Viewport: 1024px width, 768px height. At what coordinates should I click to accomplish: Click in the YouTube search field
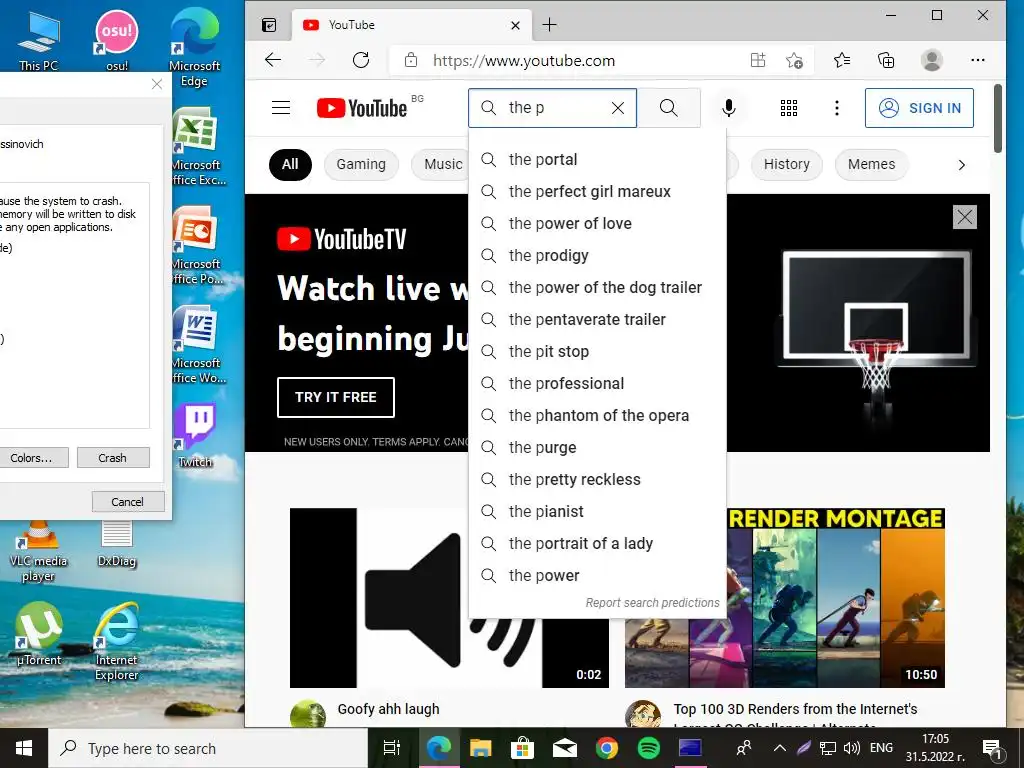coord(552,108)
